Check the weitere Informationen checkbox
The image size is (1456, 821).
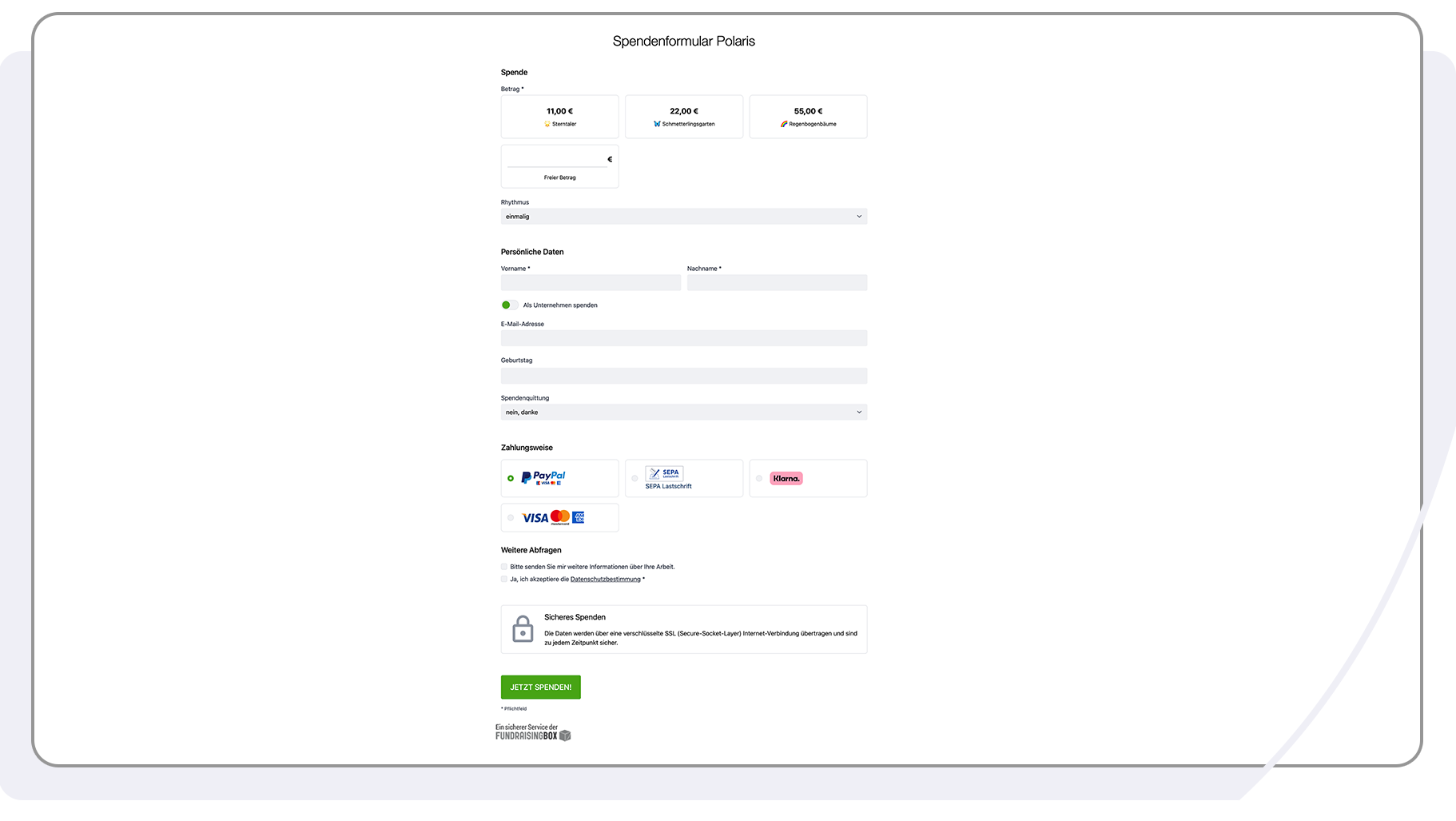504,566
